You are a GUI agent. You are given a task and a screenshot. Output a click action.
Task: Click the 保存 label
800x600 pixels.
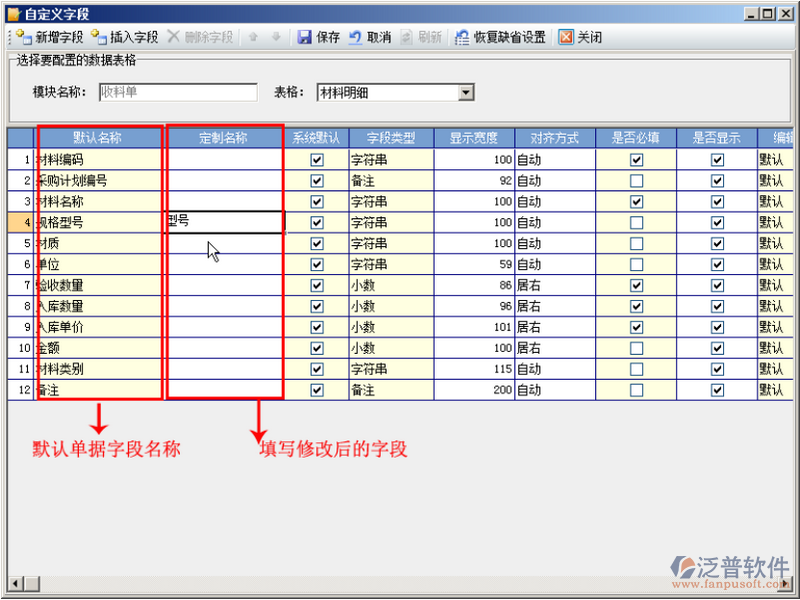(x=328, y=37)
